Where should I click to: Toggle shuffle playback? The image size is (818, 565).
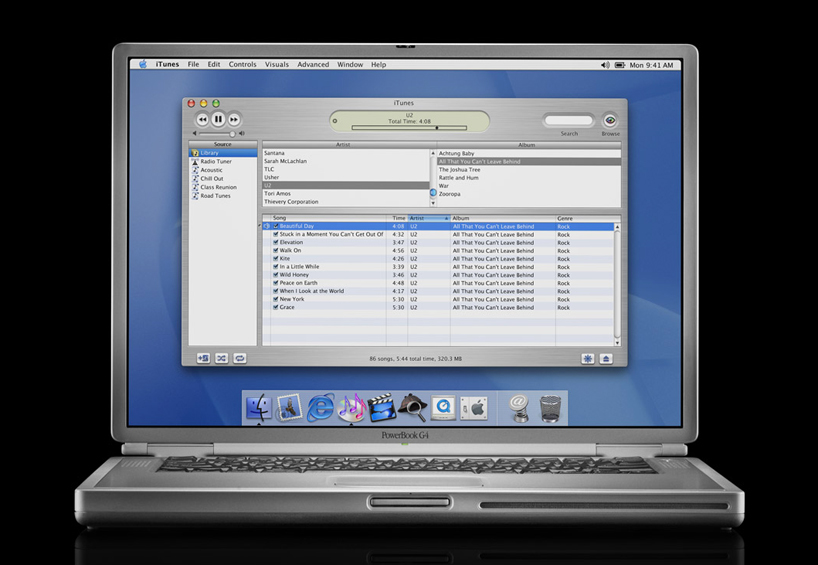point(222,358)
